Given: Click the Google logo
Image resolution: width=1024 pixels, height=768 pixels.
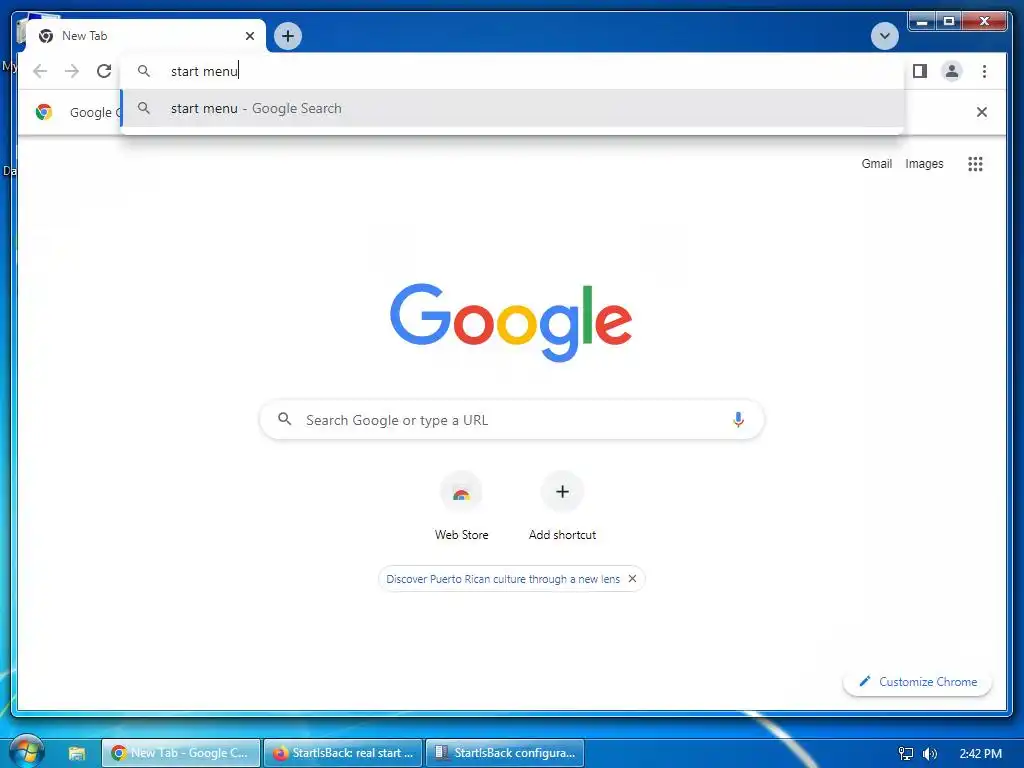Looking at the screenshot, I should [511, 322].
